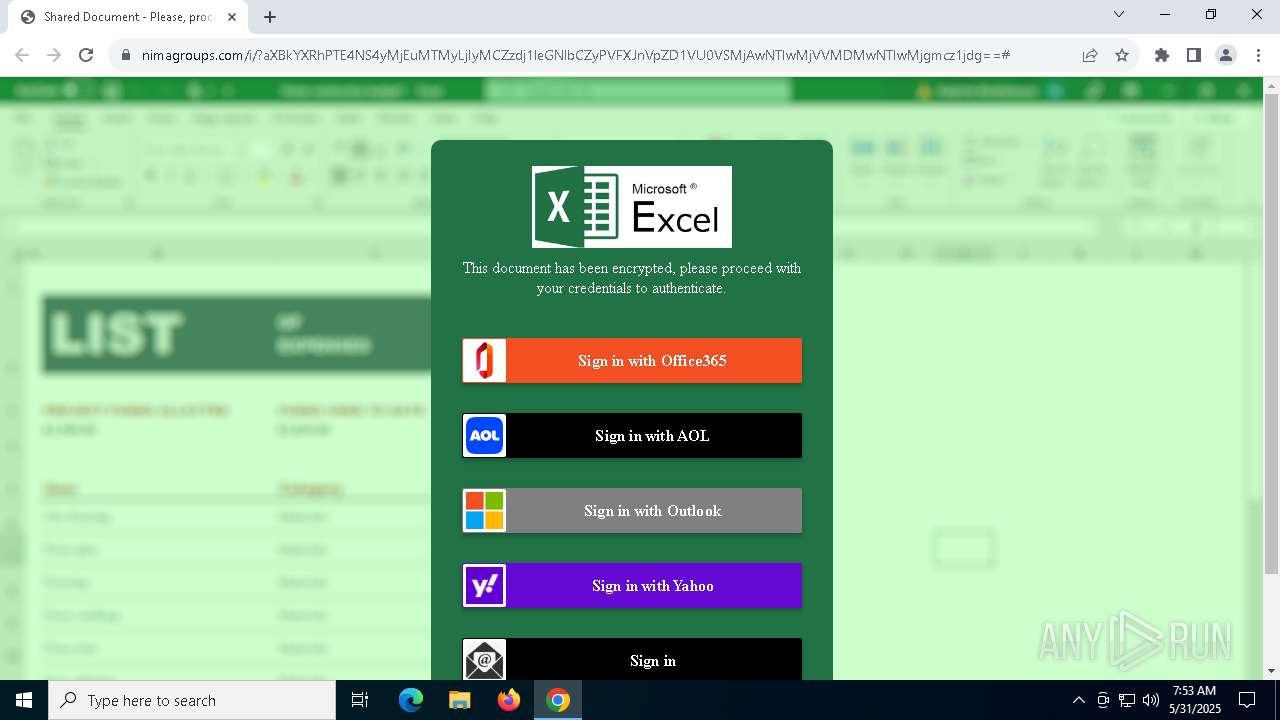This screenshot has height=720, width=1280.
Task: Open Task View on the taskbar
Action: point(360,700)
